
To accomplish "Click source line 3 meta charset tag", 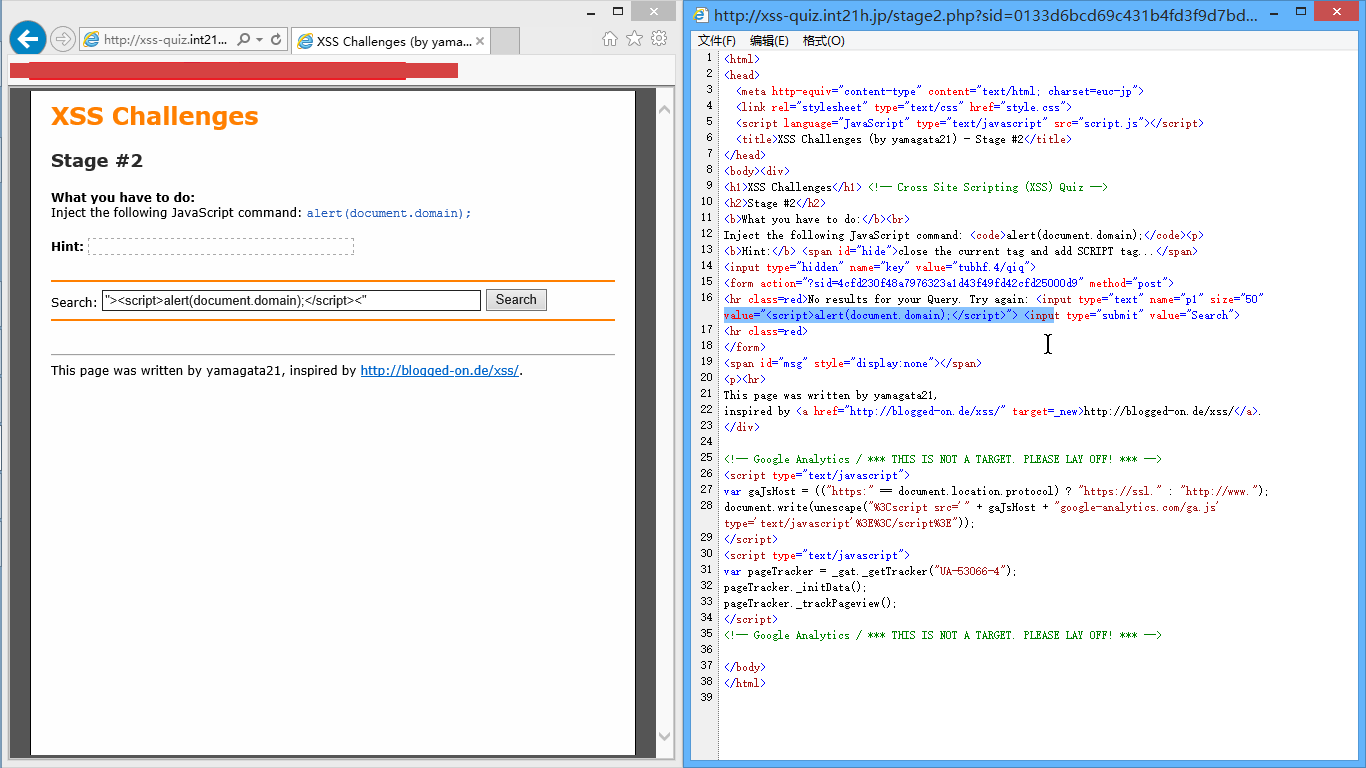I will (x=939, y=91).
